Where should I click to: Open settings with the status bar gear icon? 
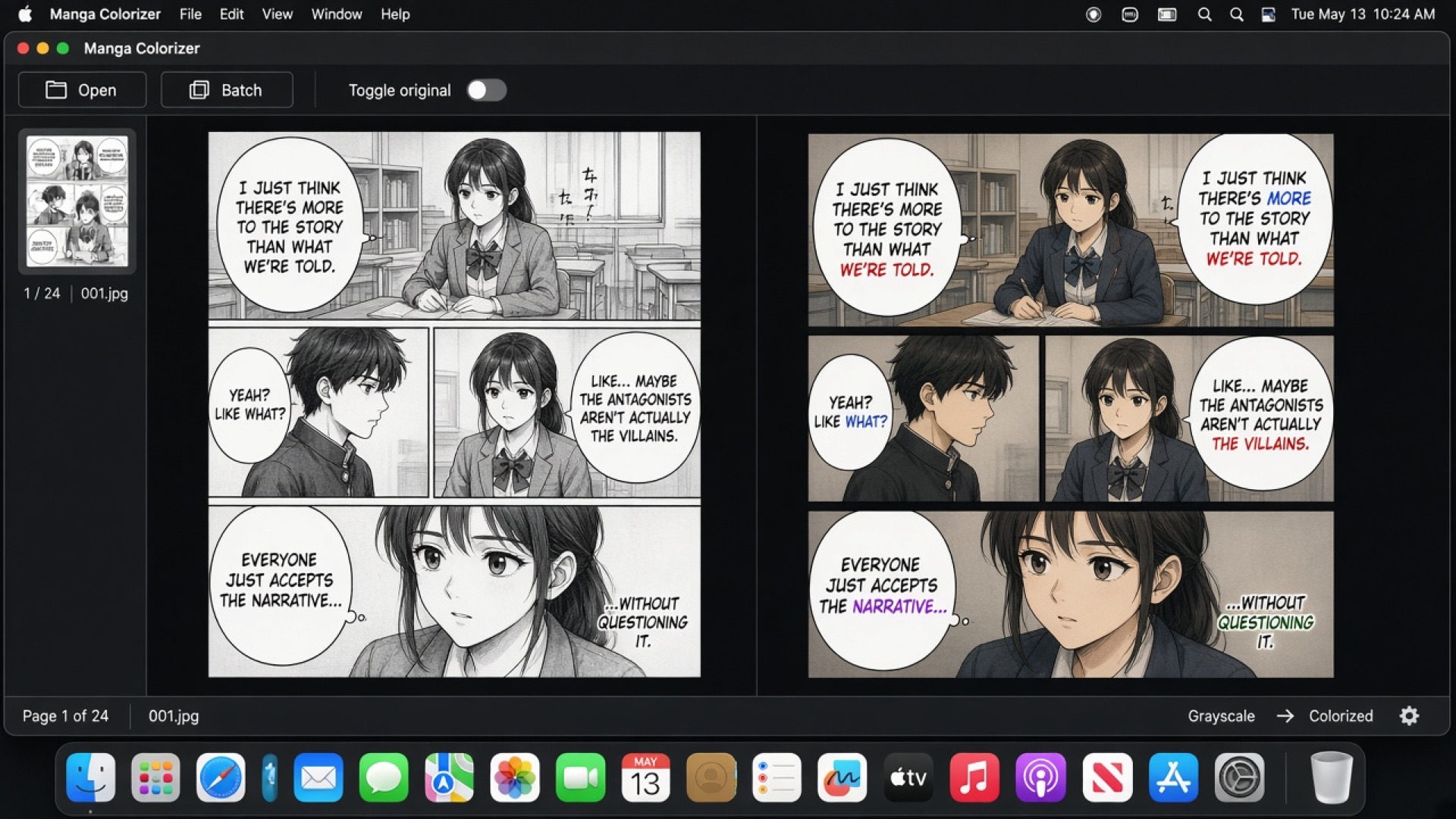[1409, 716]
